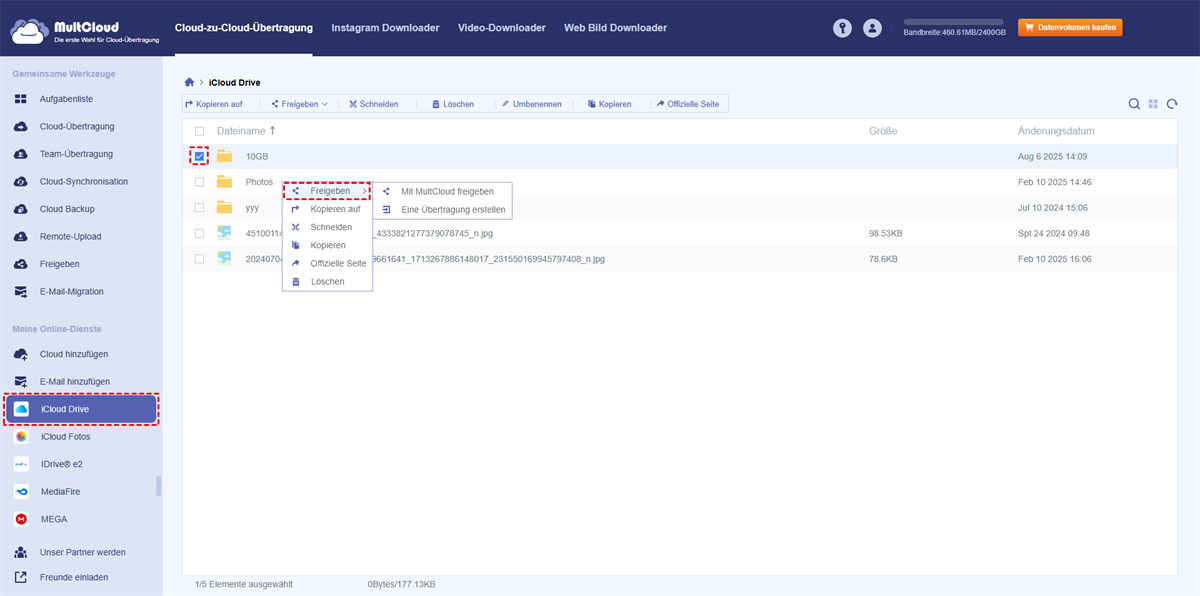Open MEGA cloud service in sidebar

tap(54, 519)
